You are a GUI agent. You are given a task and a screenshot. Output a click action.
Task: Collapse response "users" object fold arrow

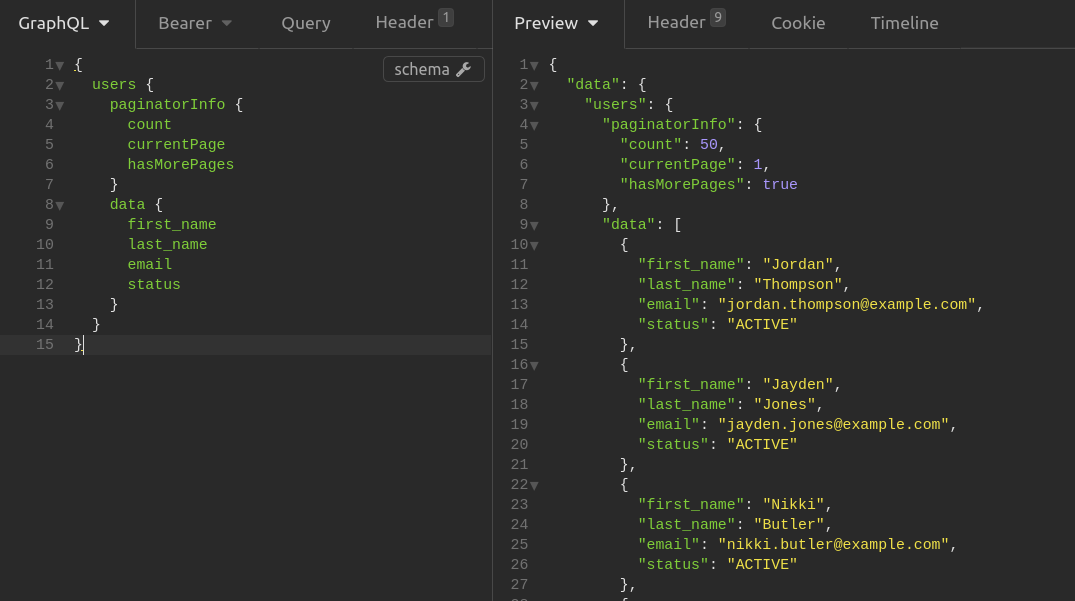tap(534, 106)
